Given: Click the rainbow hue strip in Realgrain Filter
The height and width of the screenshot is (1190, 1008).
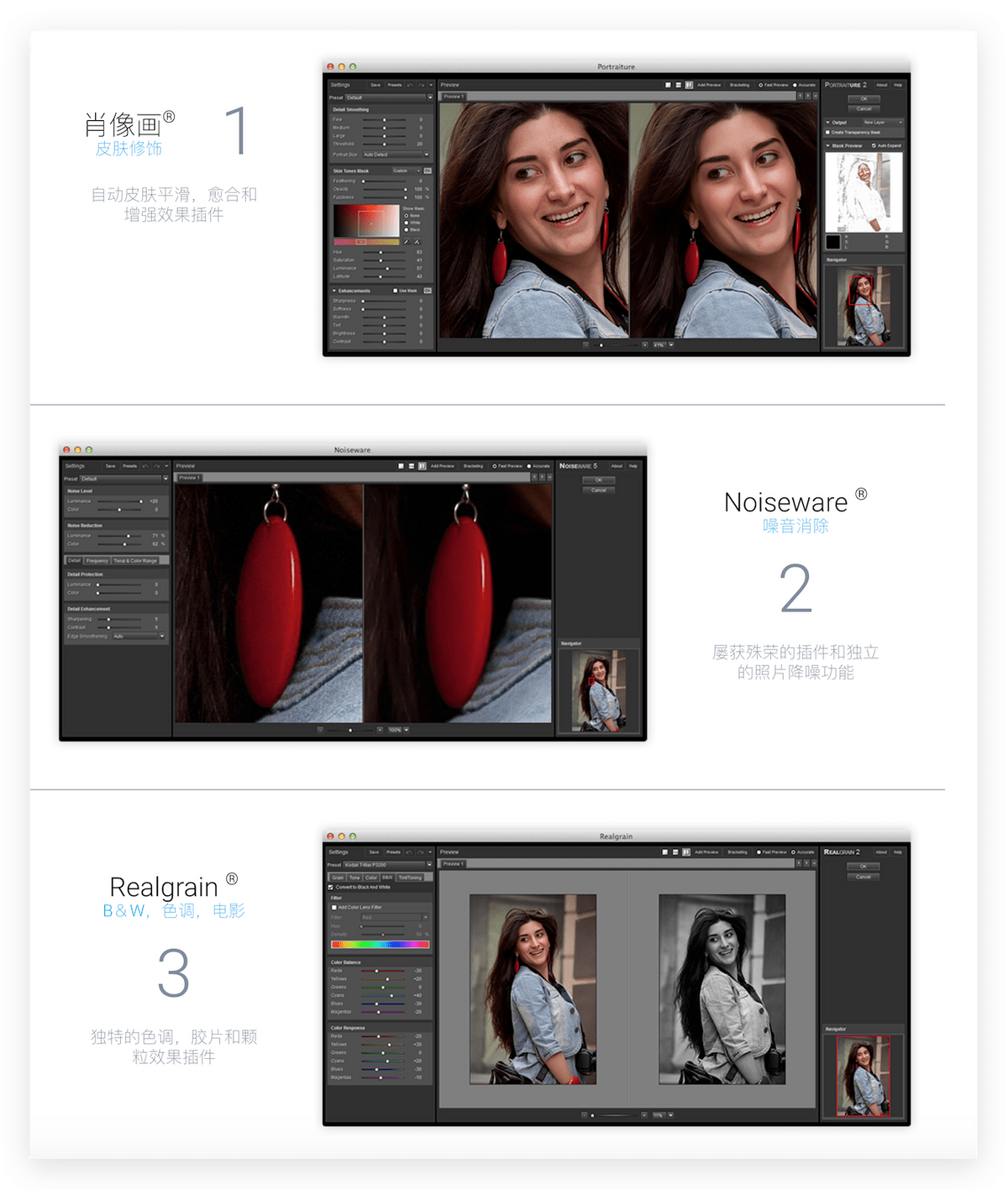Looking at the screenshot, I should coord(381,945).
